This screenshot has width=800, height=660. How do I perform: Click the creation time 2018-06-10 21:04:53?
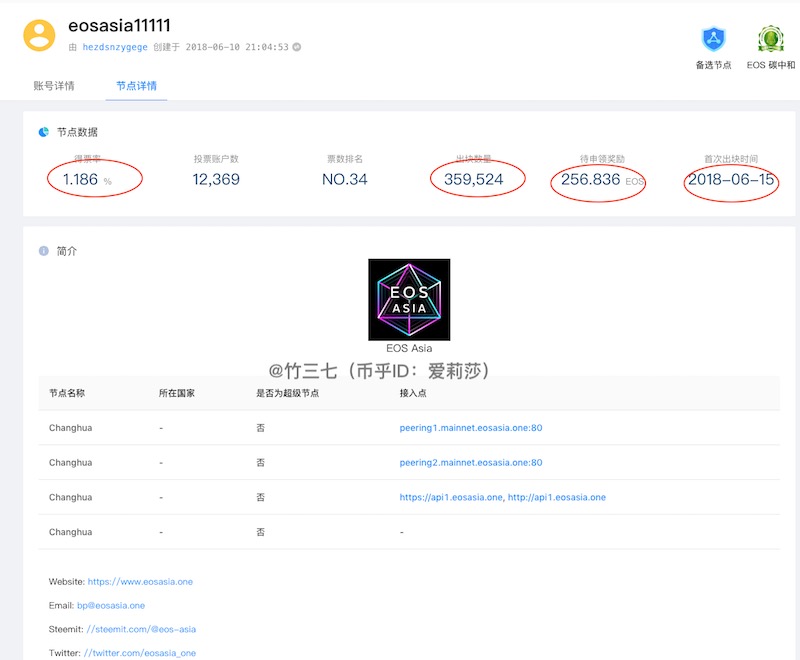pyautogui.click(x=237, y=47)
